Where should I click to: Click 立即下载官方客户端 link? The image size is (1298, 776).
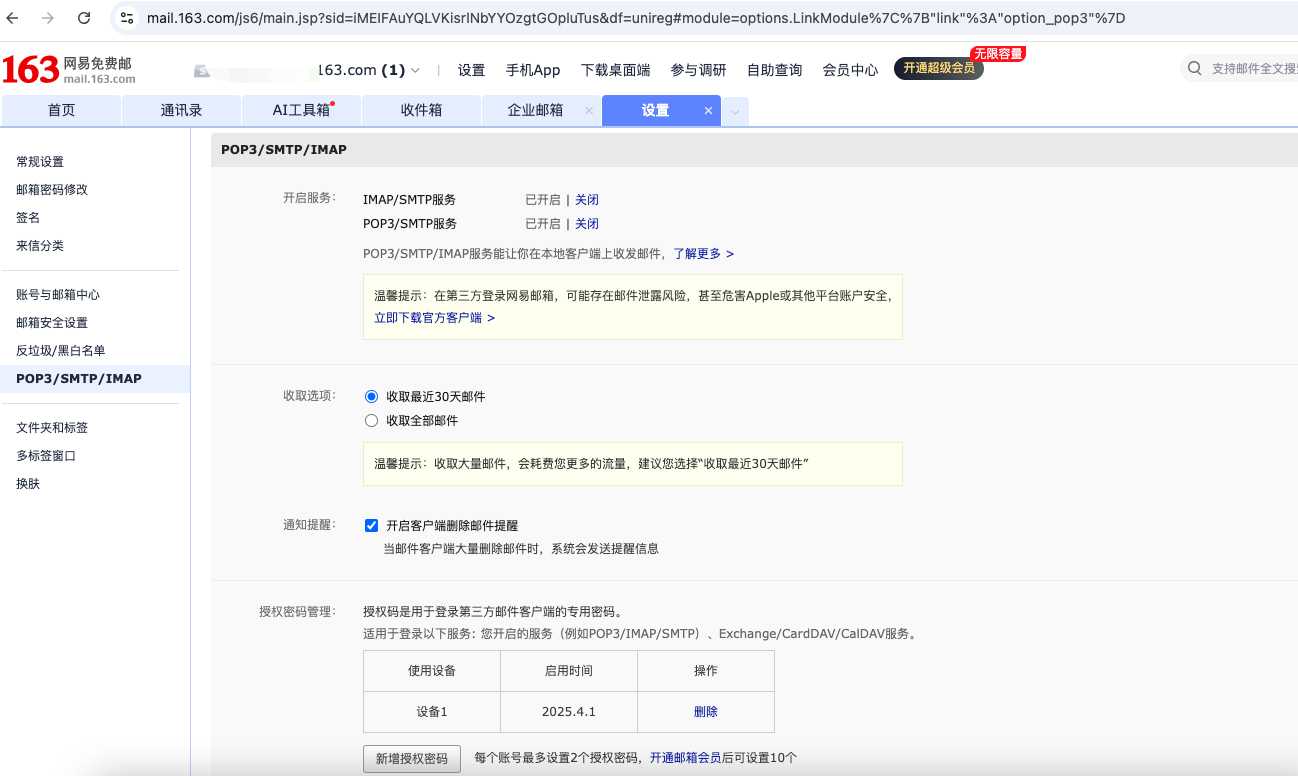click(434, 318)
